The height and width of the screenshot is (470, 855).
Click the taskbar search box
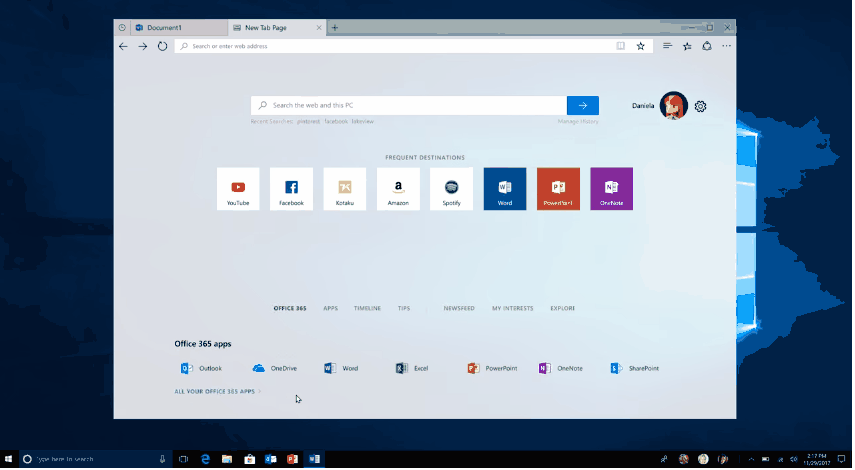point(96,459)
